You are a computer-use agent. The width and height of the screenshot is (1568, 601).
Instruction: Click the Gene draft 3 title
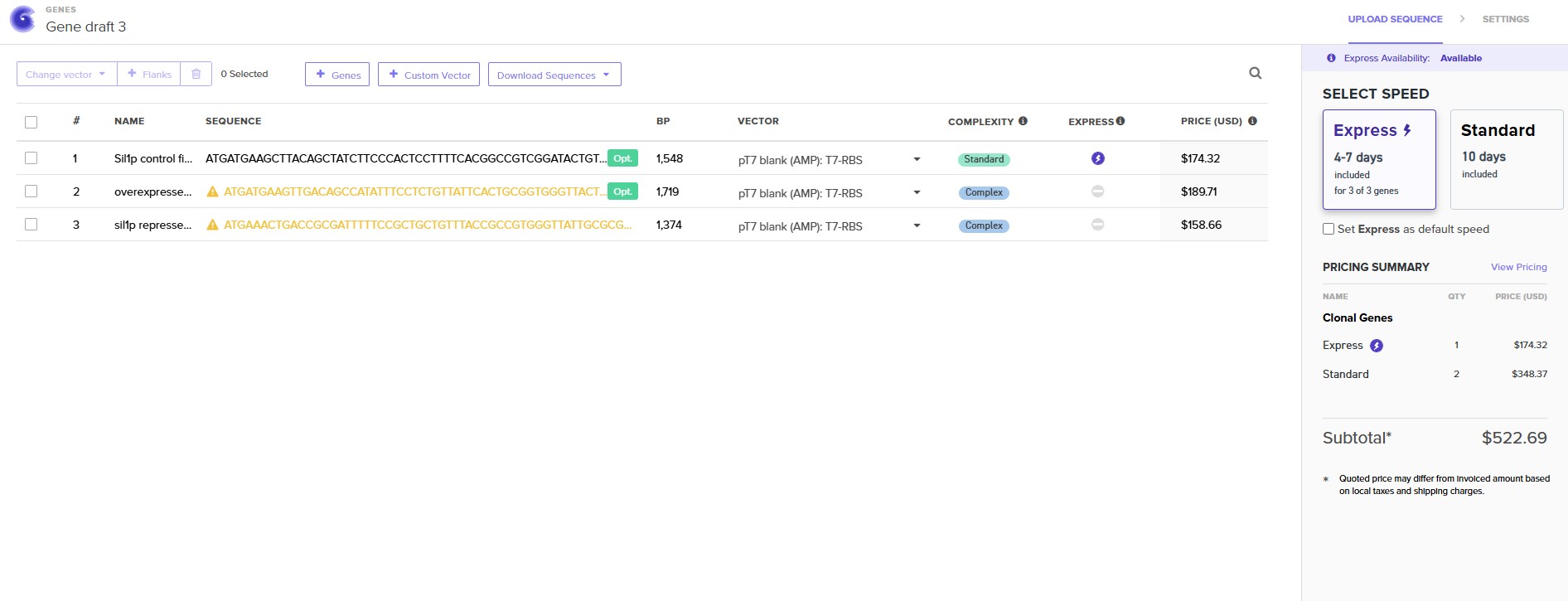click(x=86, y=27)
